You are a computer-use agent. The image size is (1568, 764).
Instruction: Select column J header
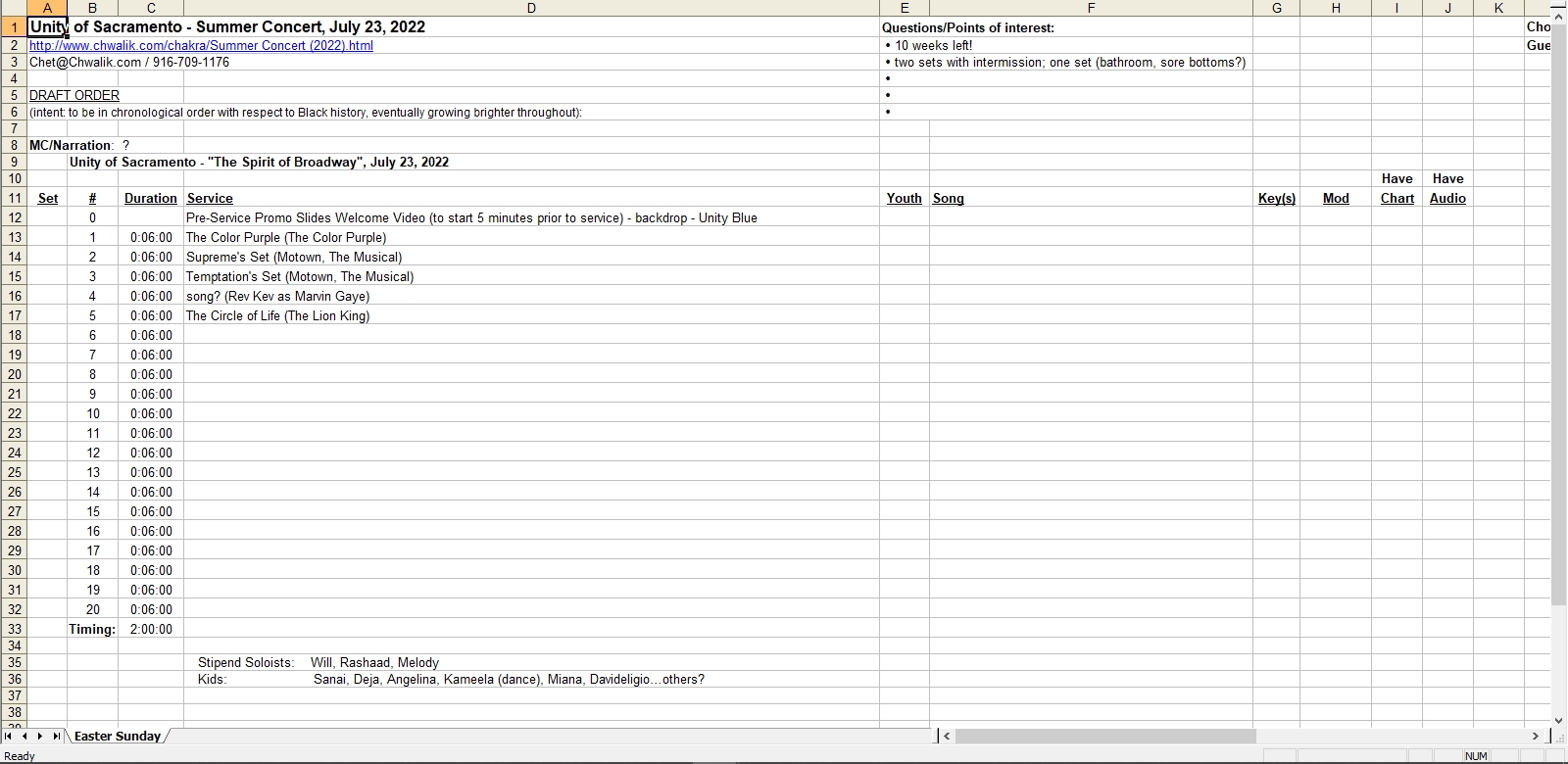[1448, 8]
